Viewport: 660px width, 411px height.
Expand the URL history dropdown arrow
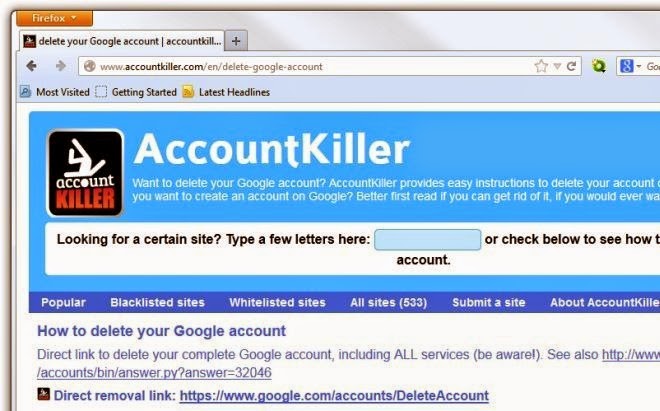click(x=557, y=66)
